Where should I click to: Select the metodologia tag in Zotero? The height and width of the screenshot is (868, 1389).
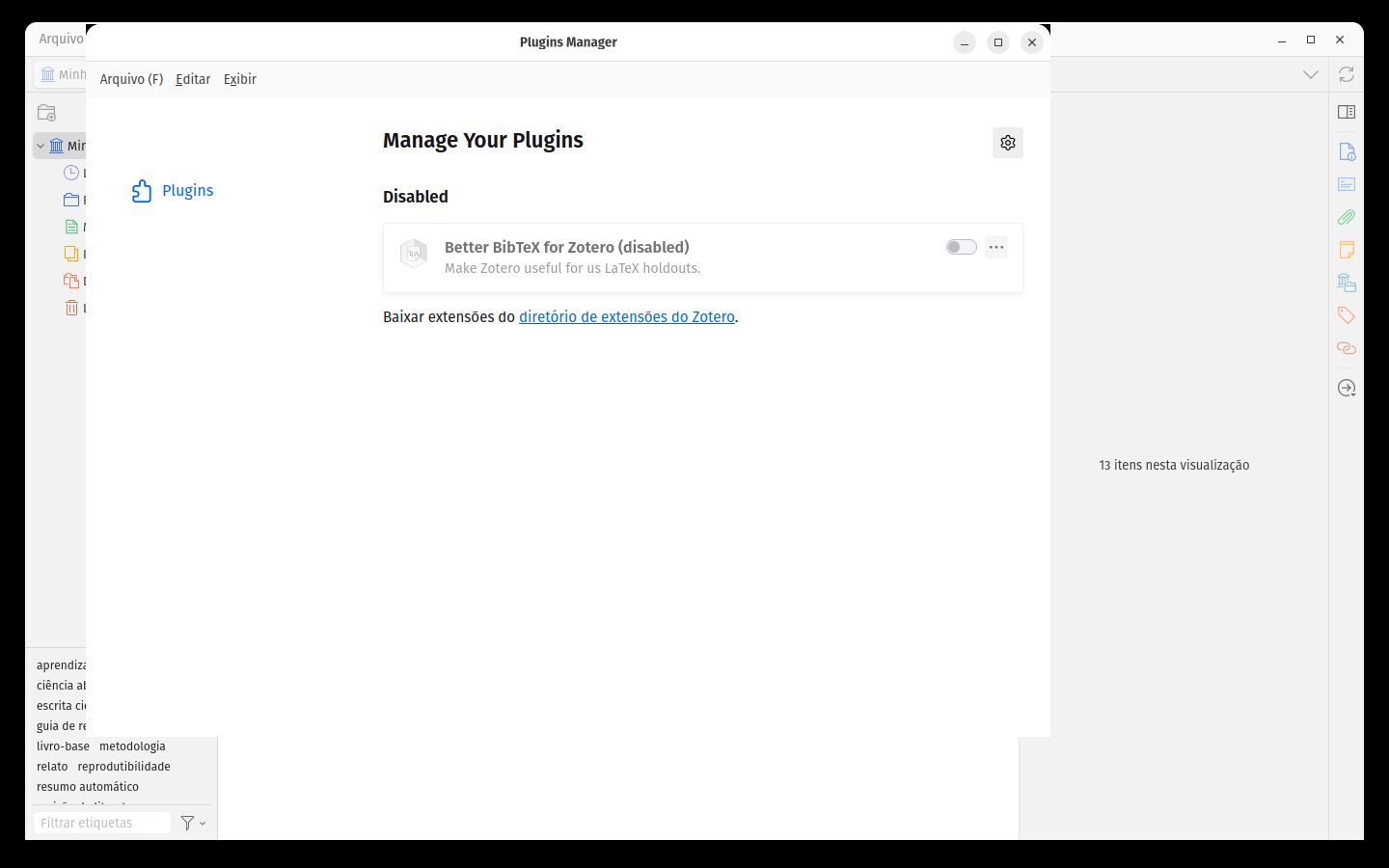(132, 746)
